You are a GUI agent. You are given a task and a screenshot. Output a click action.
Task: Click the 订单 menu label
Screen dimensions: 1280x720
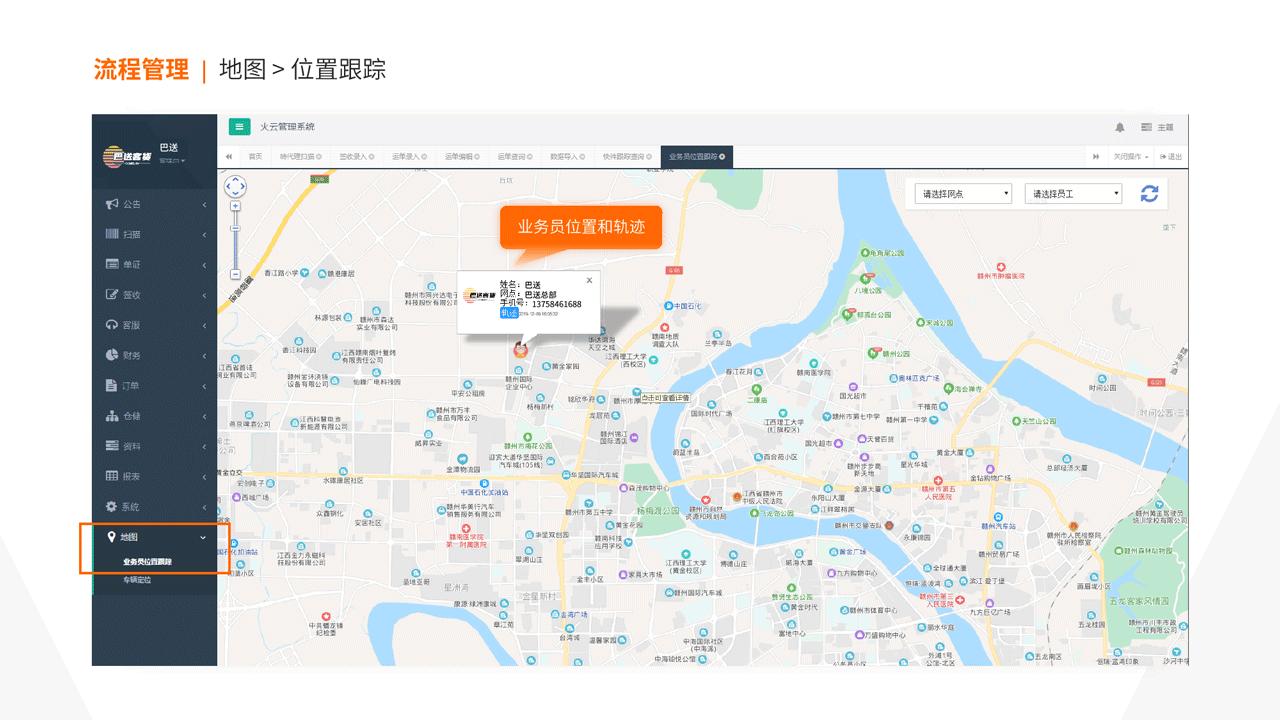click(132, 386)
